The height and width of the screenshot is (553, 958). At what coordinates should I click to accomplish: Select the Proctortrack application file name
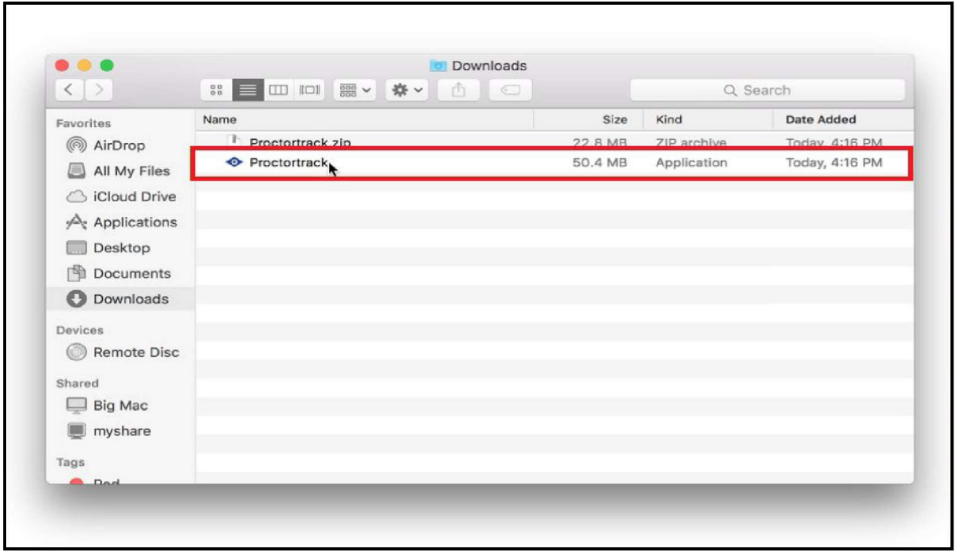click(288, 163)
